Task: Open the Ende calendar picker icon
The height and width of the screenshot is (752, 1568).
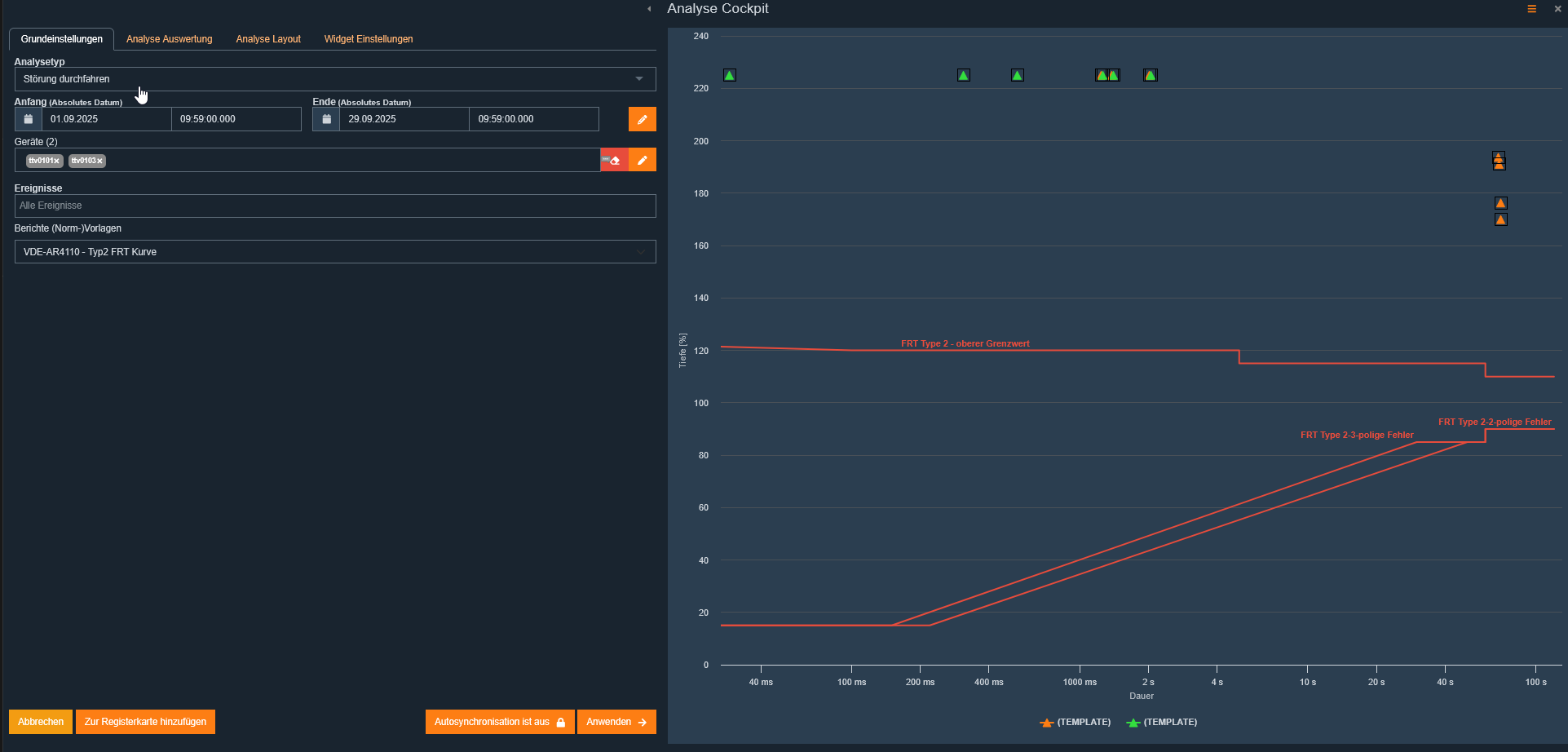Action: [325, 119]
